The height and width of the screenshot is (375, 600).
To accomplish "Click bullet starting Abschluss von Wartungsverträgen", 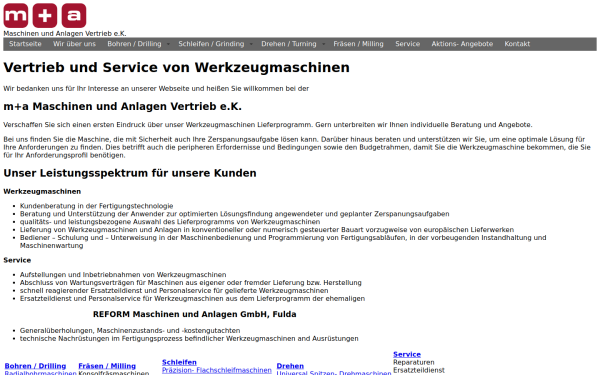I will pos(191,283).
